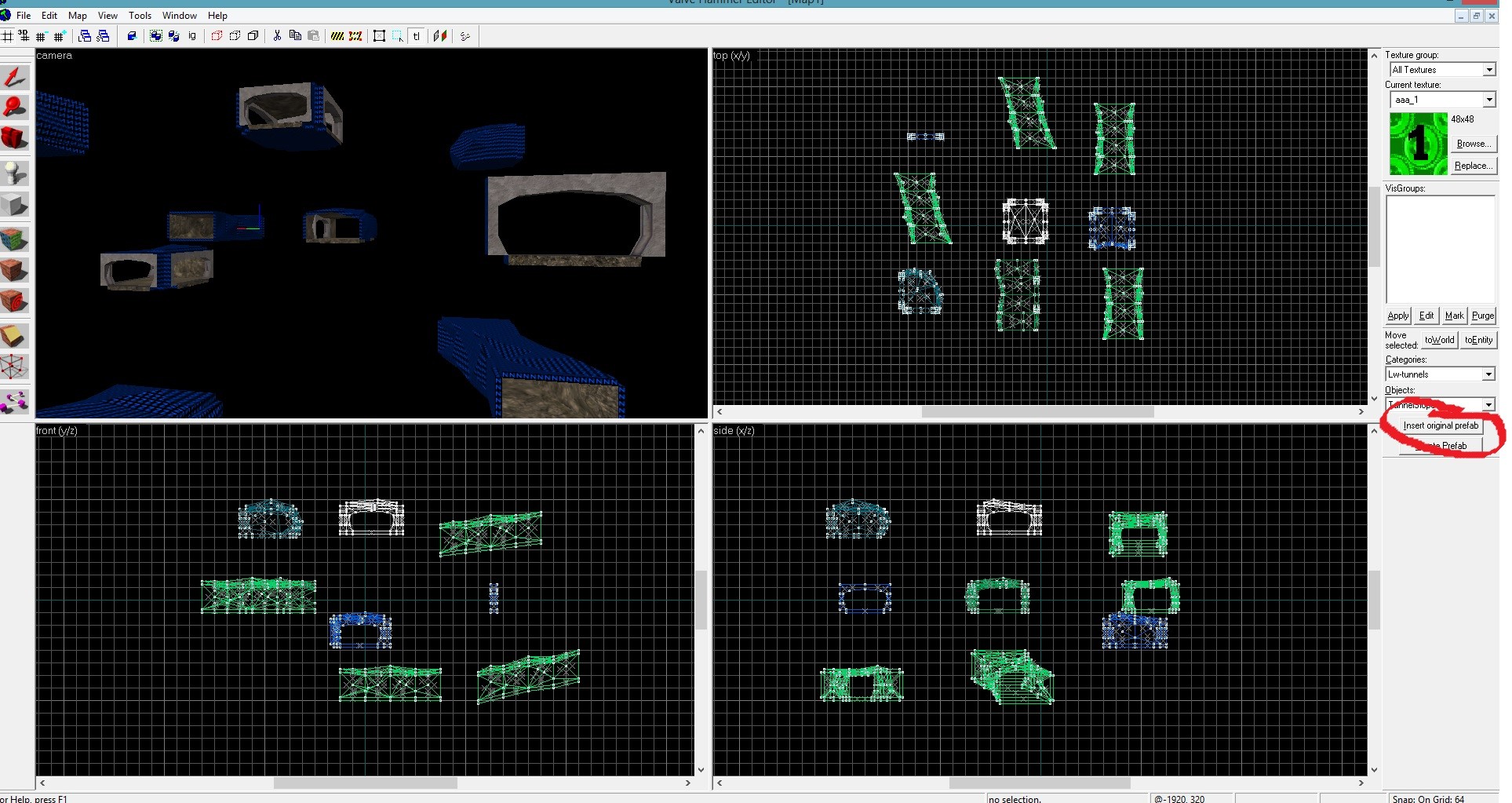Expand the Categories Lw-tunnels dropdown
The image size is (1512, 803).
coord(1488,374)
